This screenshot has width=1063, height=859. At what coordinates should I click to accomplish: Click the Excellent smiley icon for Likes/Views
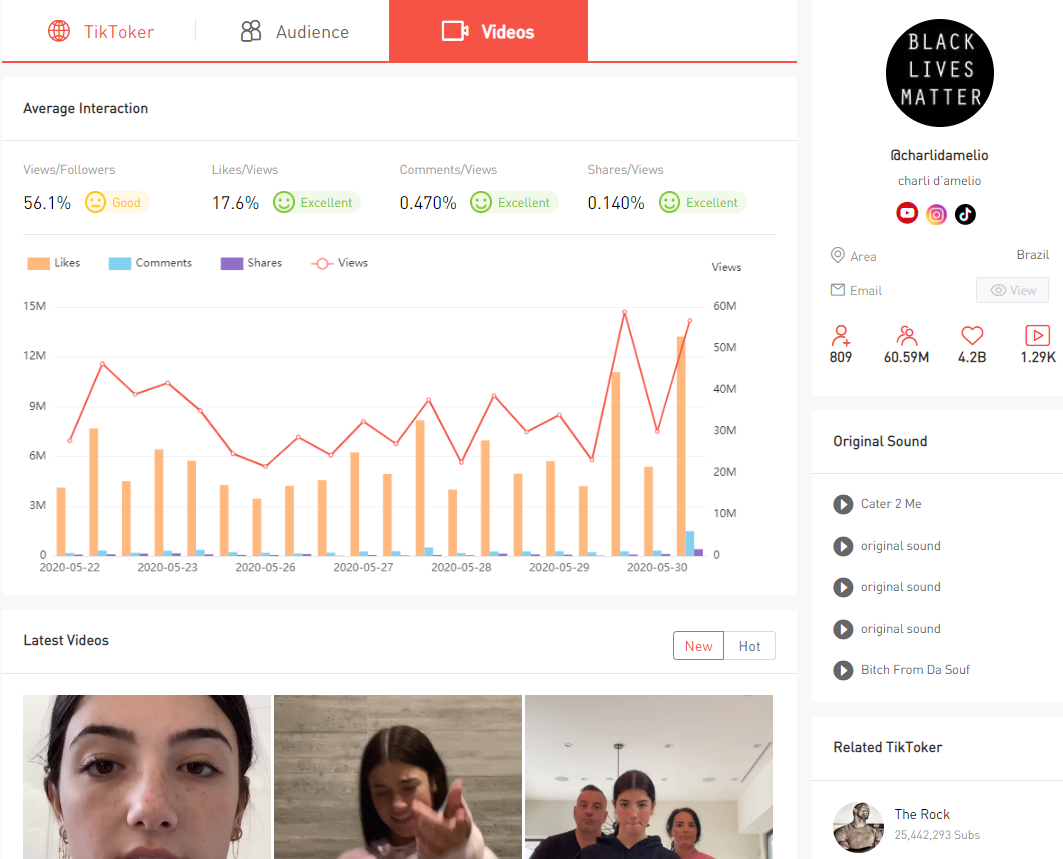(284, 202)
